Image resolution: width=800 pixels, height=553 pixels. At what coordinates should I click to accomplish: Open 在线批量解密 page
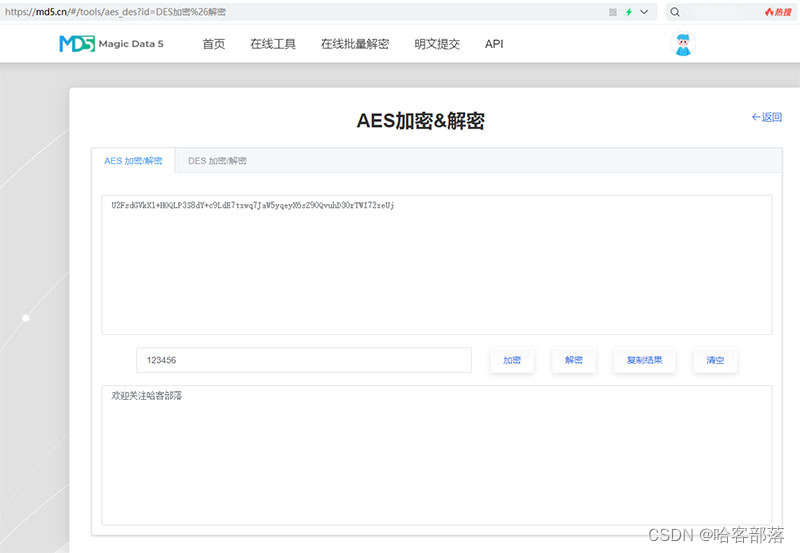point(355,44)
